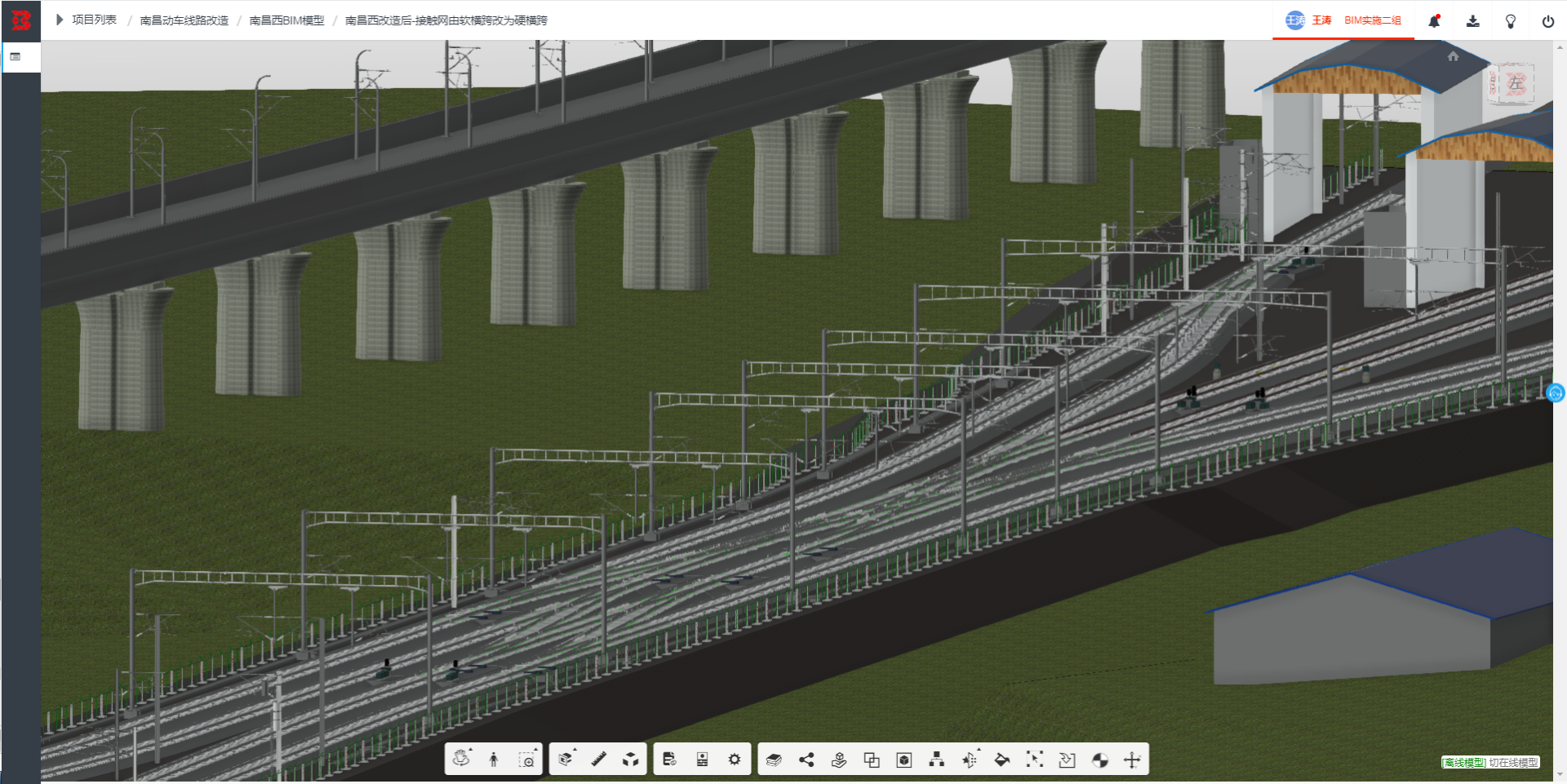Toggle to online model (切在线模型)
1567x784 pixels.
tap(1513, 763)
